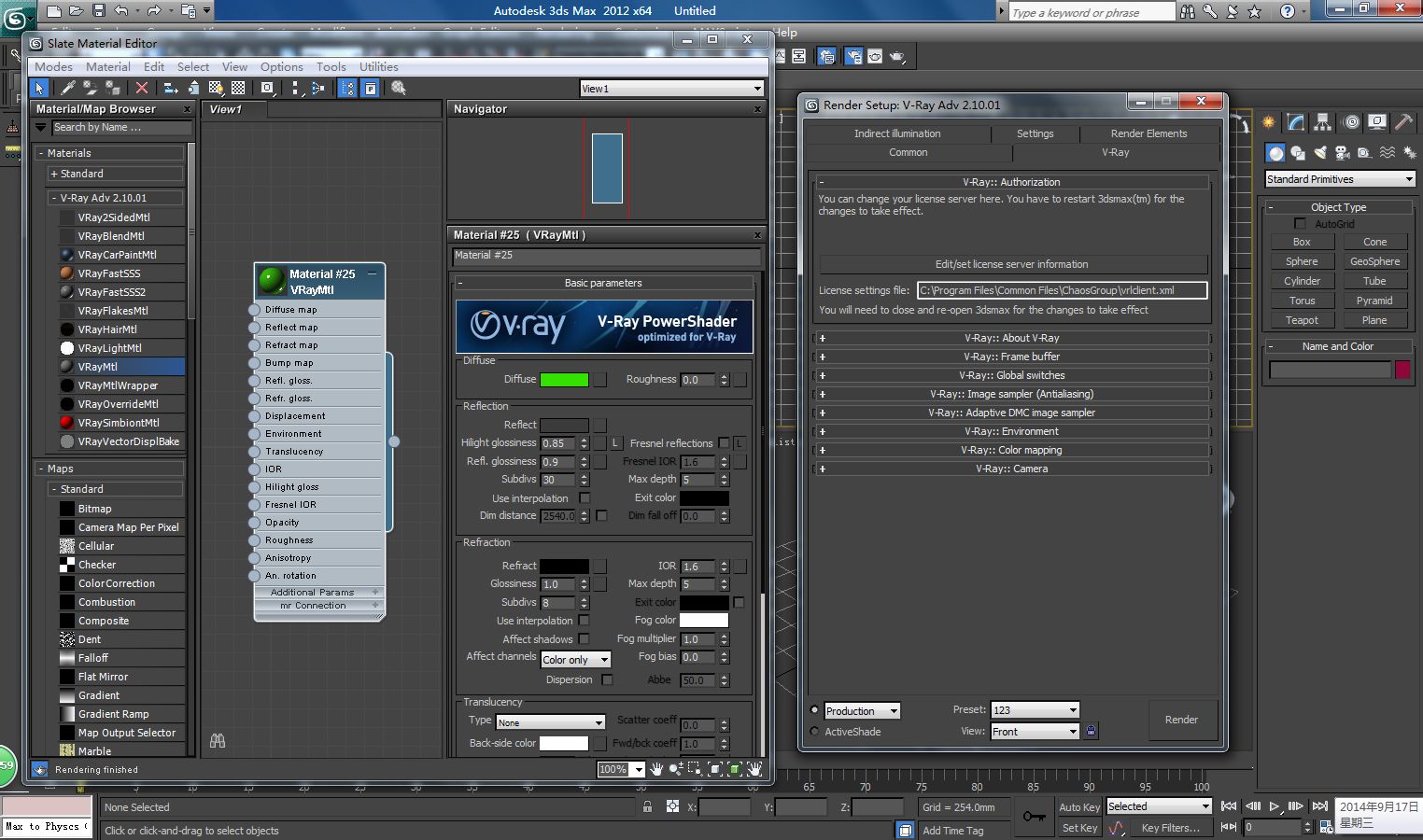Switch to Indirect illumination tab
Viewport: 1423px width, 840px height.
pos(897,133)
